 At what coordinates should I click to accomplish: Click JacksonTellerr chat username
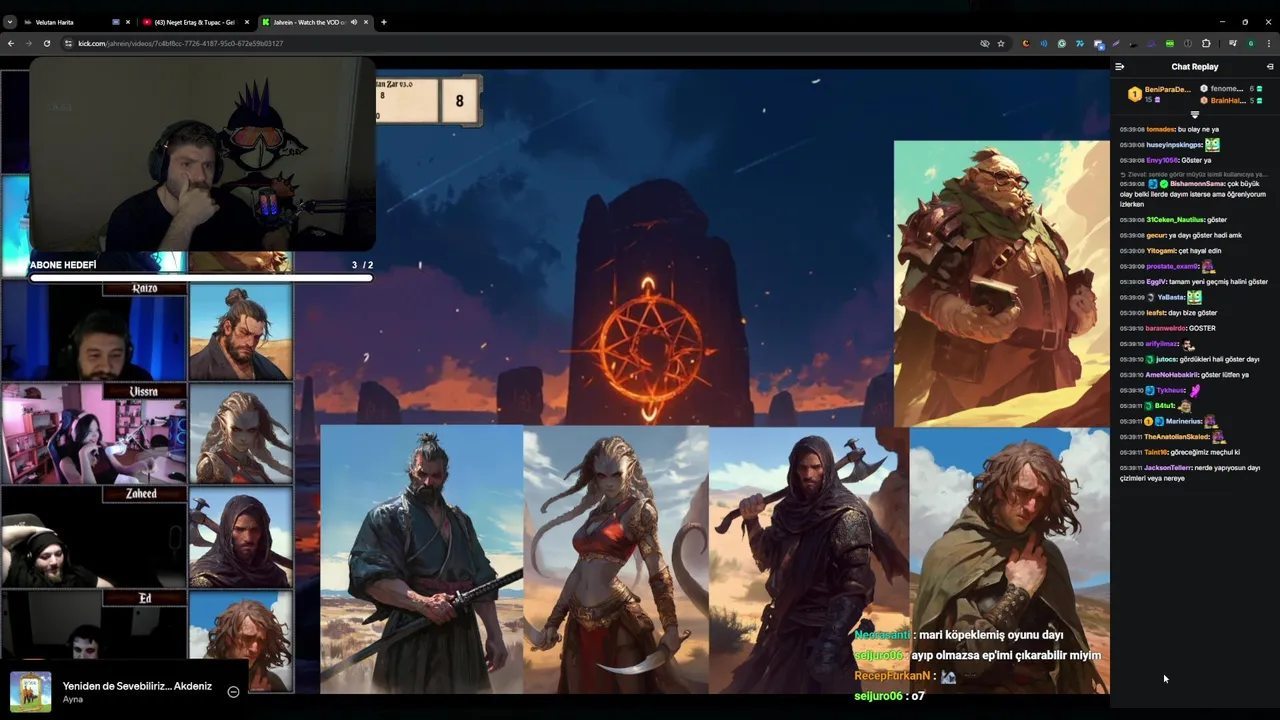[x=1169, y=468]
